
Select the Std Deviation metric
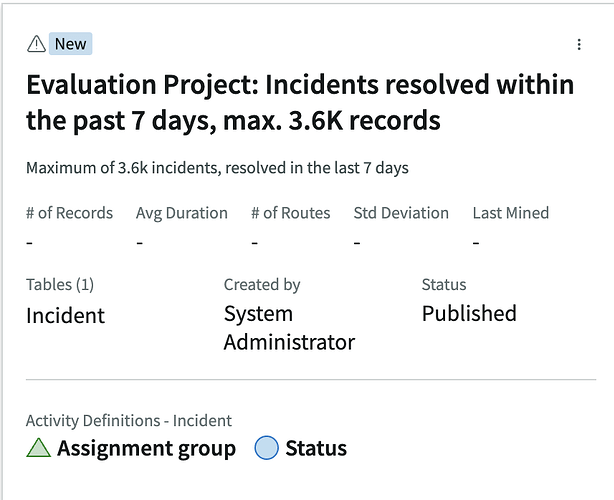(x=401, y=213)
